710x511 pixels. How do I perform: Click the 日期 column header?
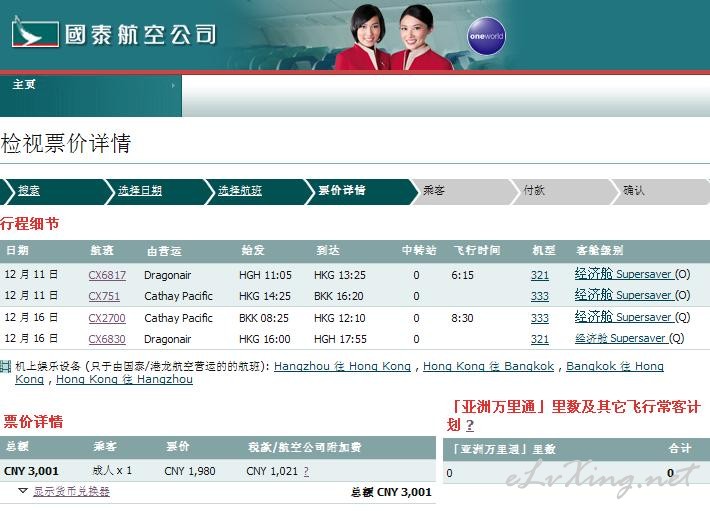[18, 250]
